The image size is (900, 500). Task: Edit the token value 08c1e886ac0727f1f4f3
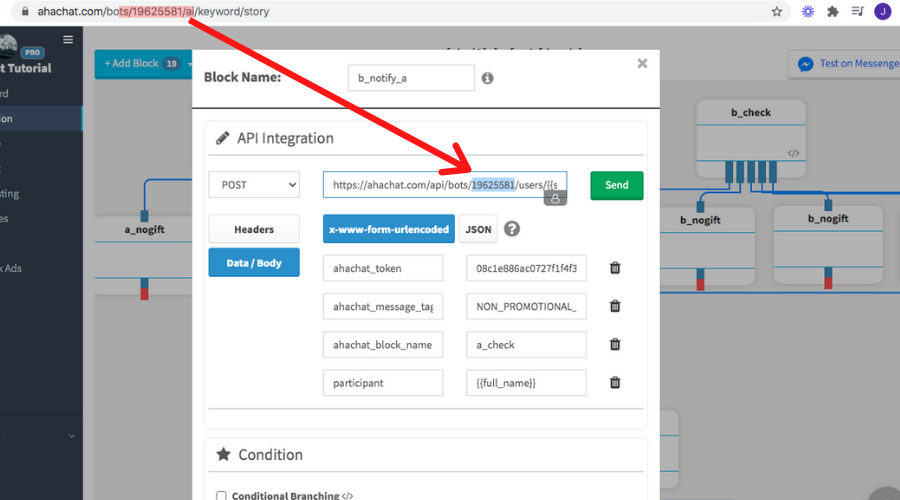pos(526,268)
